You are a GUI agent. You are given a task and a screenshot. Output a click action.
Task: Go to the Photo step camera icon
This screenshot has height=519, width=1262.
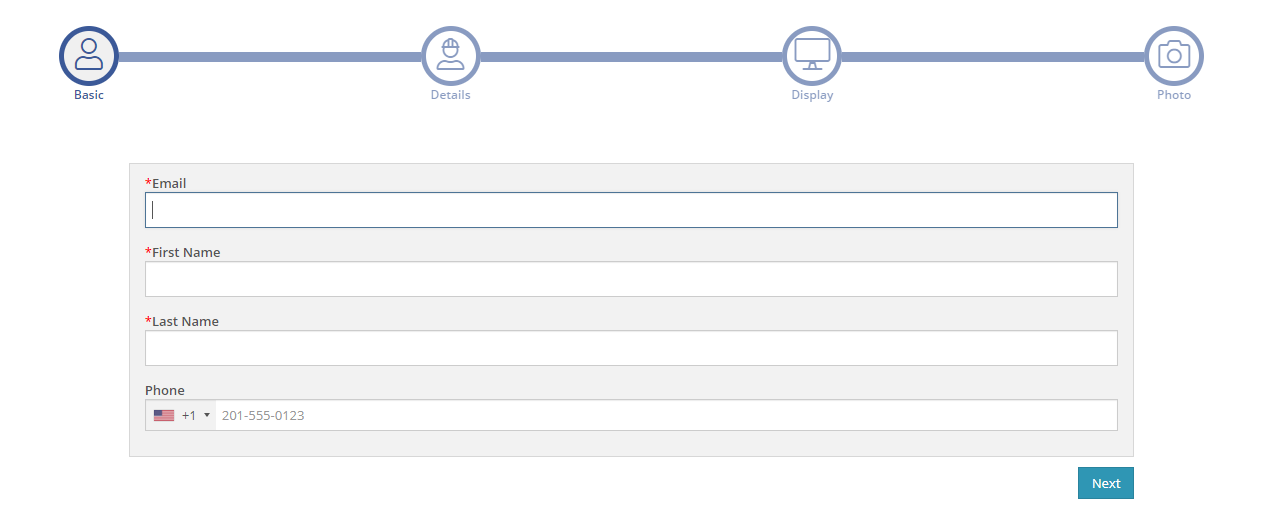click(x=1174, y=55)
